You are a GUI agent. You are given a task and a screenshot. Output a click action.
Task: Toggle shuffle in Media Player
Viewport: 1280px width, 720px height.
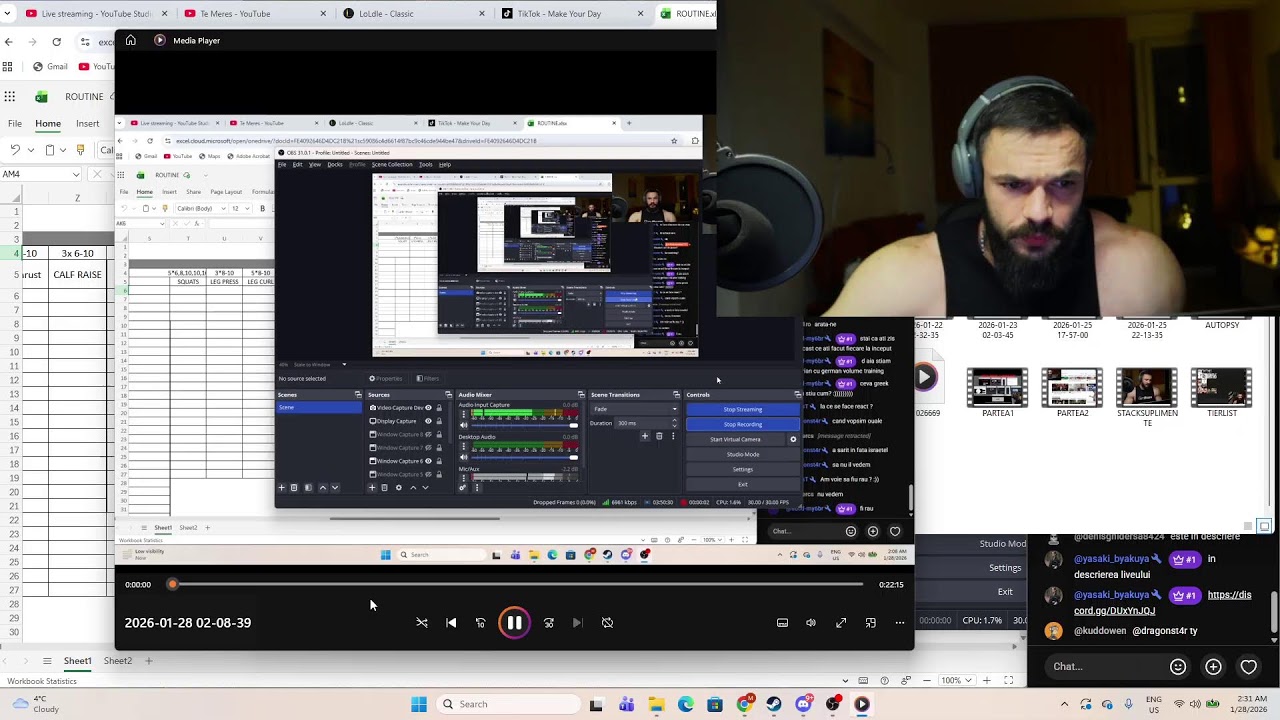[422, 623]
